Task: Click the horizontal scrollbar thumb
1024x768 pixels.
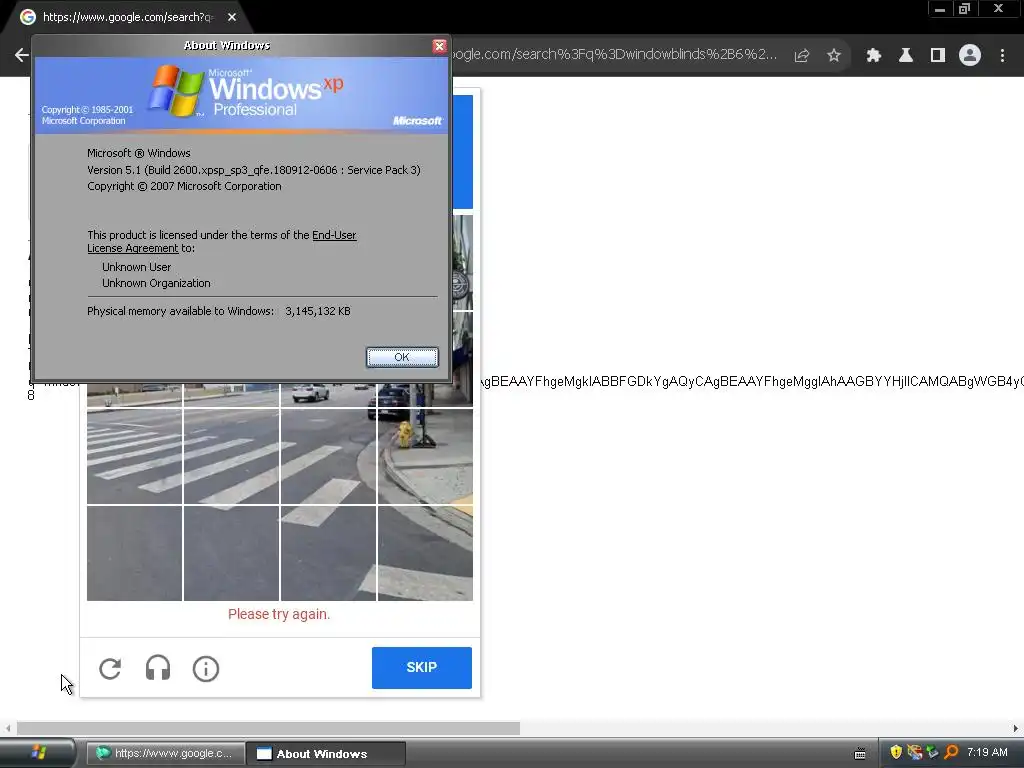Action: [268, 728]
